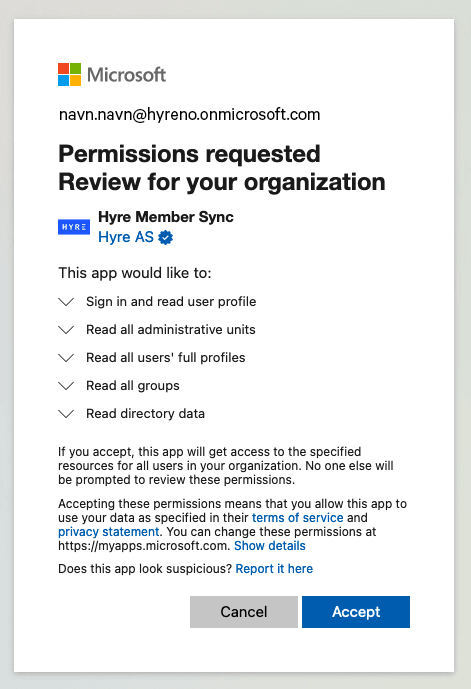Screen dimensions: 471x689
Task: Expand Read directory data chevron
Action: pos(66,414)
